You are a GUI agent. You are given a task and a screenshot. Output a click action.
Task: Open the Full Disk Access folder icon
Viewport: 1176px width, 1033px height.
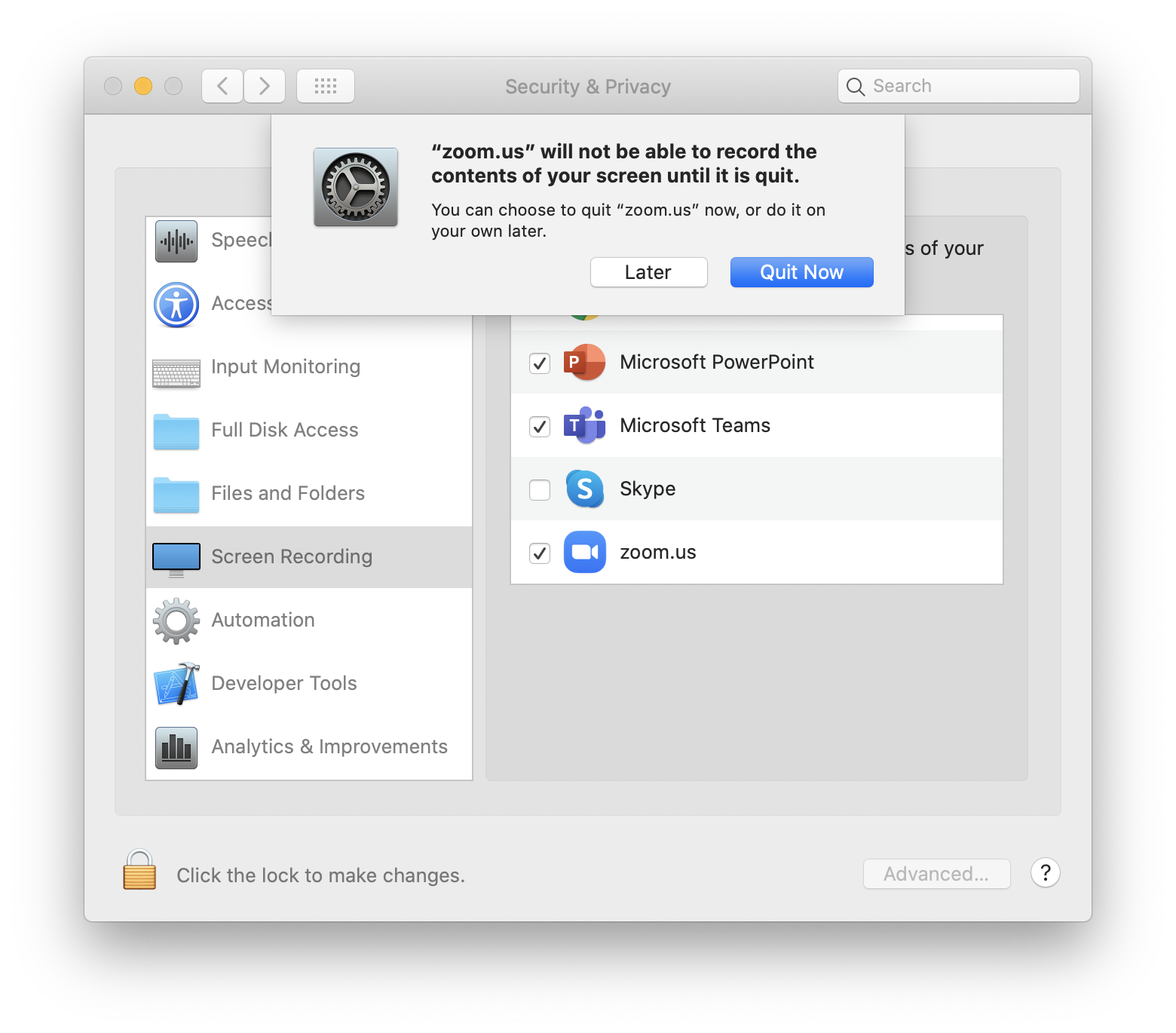point(176,433)
